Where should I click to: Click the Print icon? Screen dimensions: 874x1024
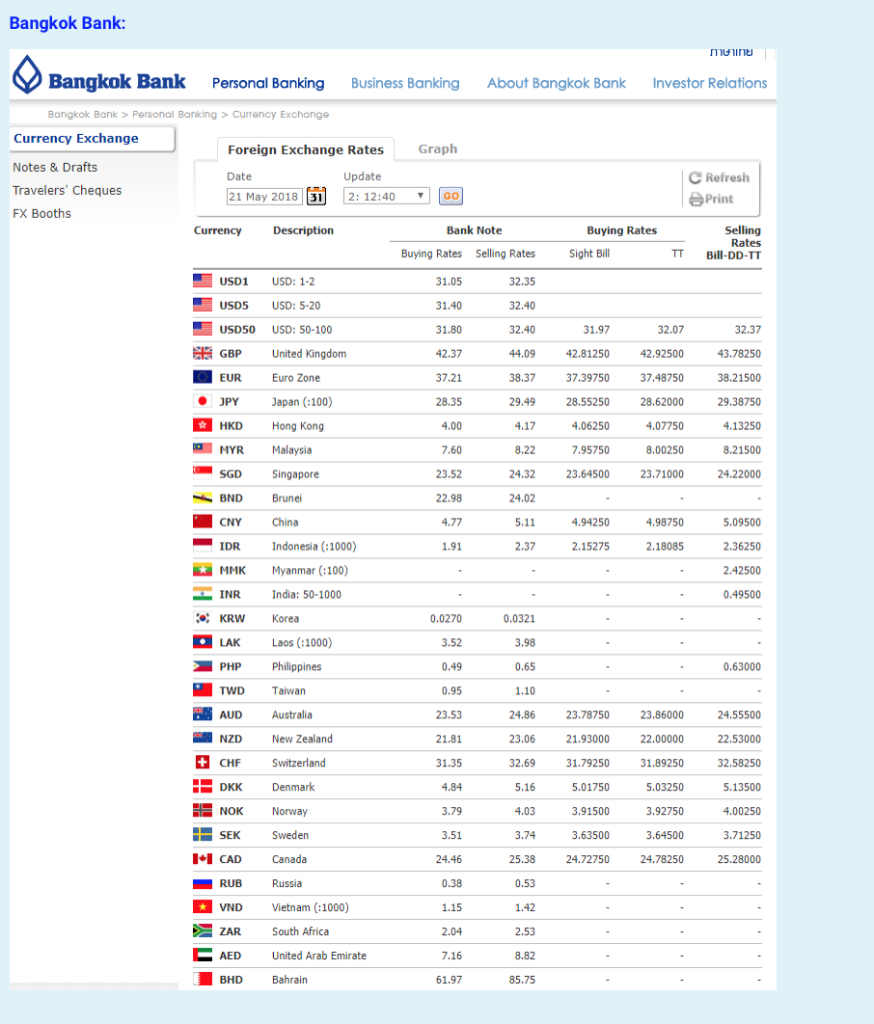click(696, 199)
